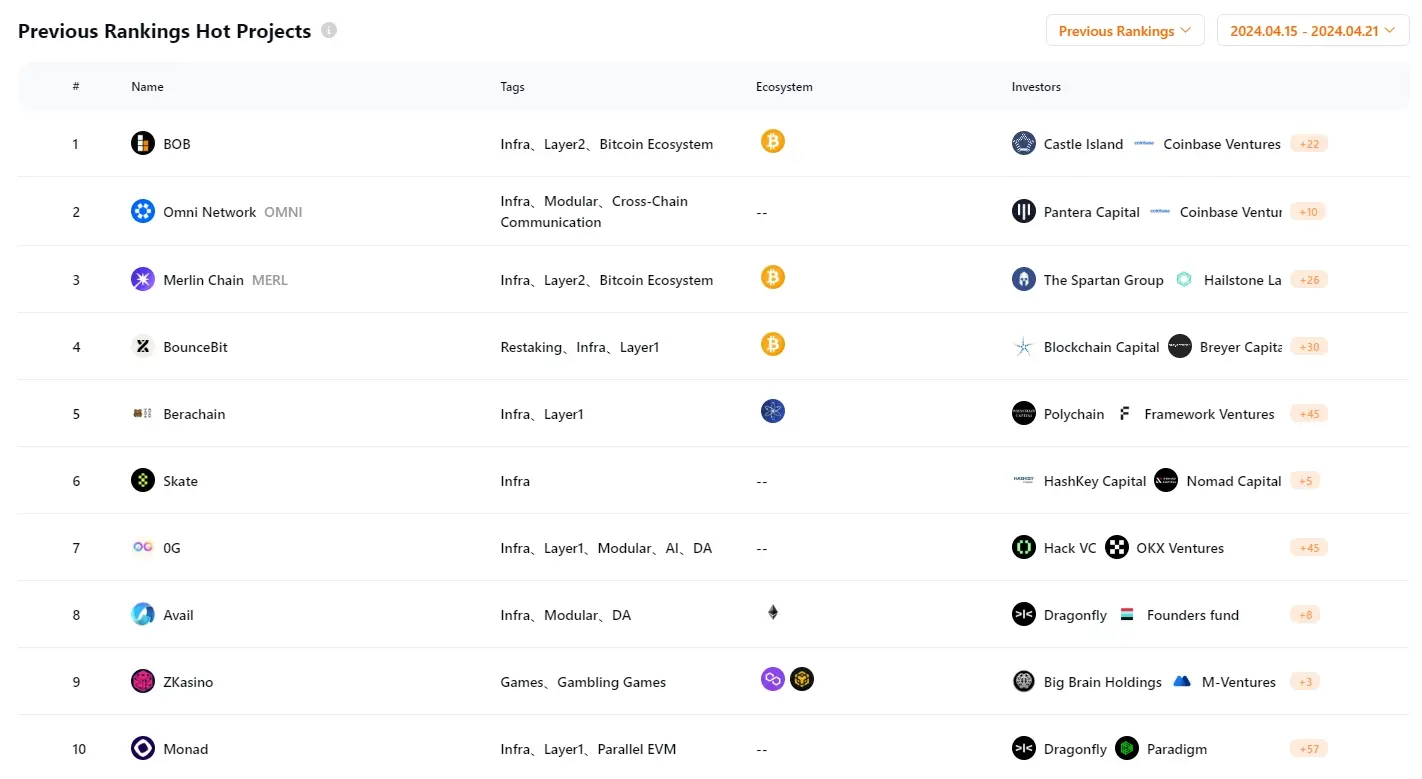This screenshot has width=1422, height=779.
Task: Click the +57 investor count badge for Monad
Action: tap(1308, 747)
